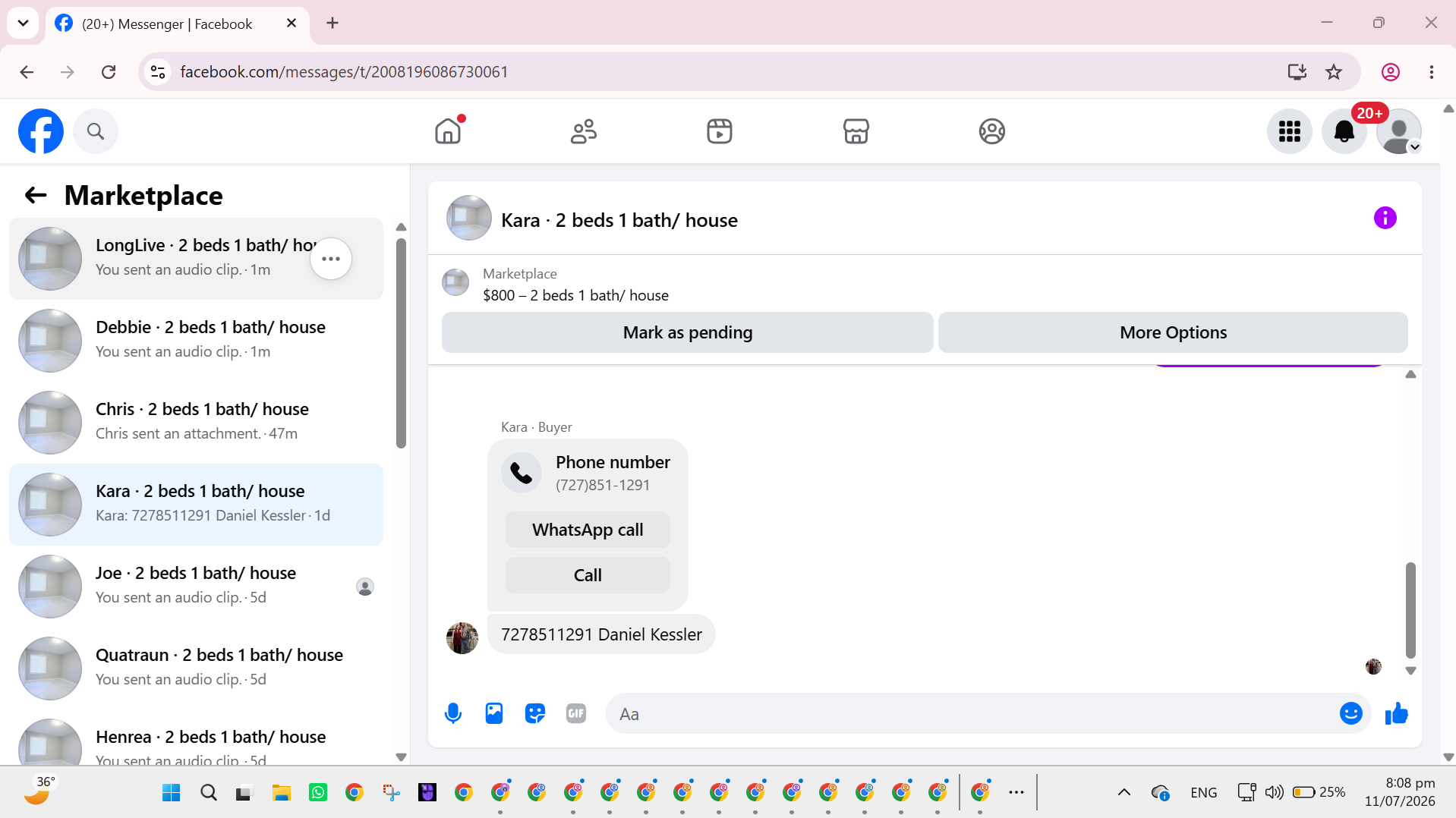1456x818 pixels.
Task: Click the listing $800 – 2 beds 1 bath/ house
Action: 575,295
